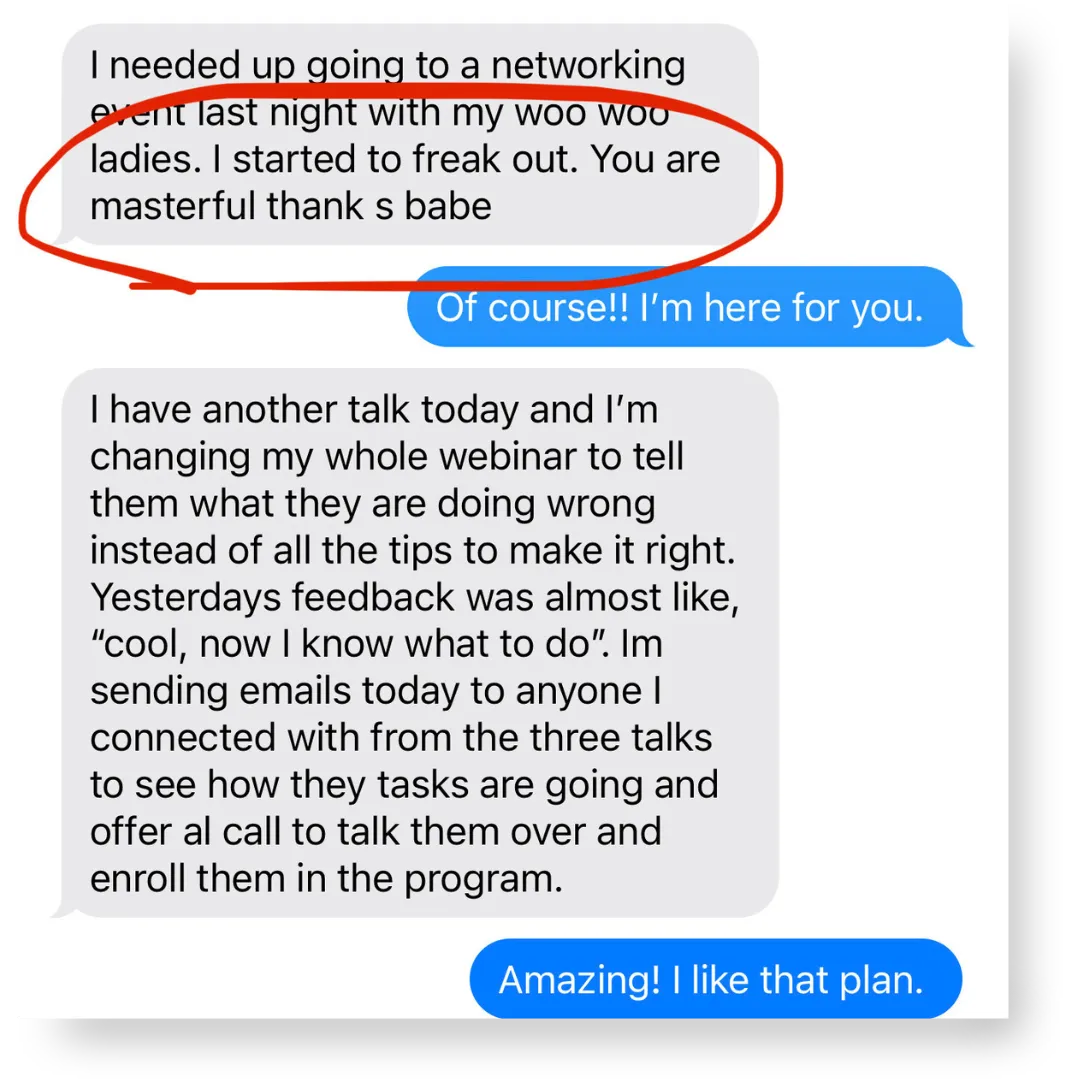1080x1080 pixels.
Task: Click 'connected with from the three talks' line
Action: click(401, 738)
